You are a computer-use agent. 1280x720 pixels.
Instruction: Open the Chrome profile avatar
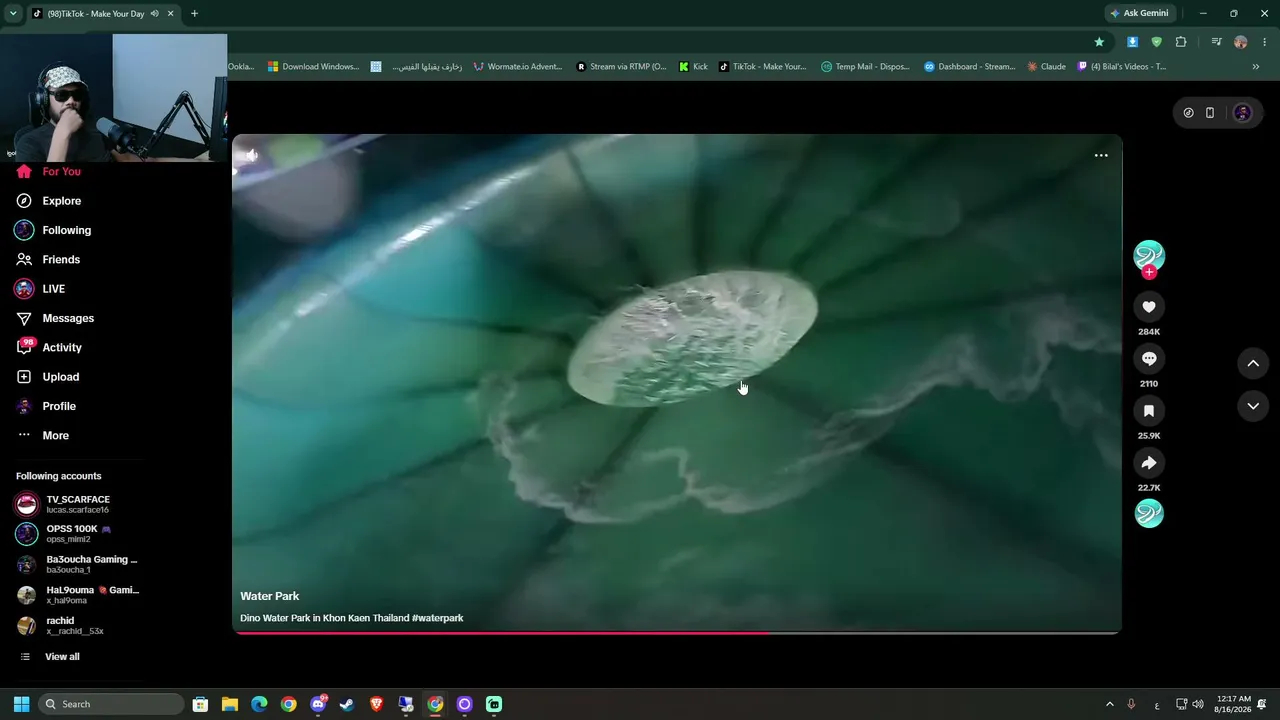click(x=1241, y=42)
